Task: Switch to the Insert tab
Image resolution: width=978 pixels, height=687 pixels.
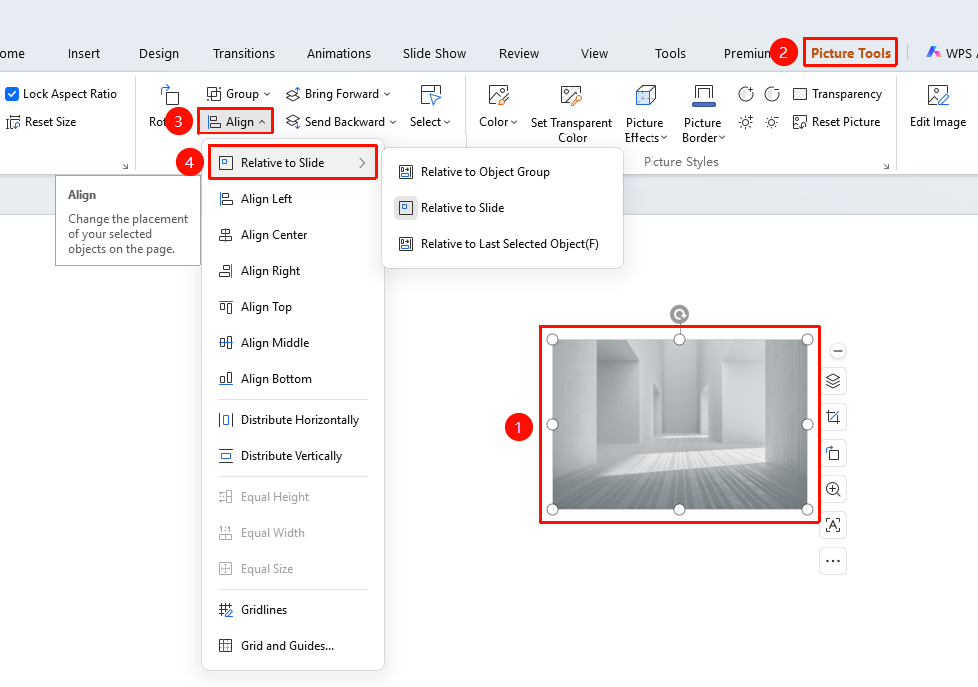Action: pyautogui.click(x=84, y=54)
